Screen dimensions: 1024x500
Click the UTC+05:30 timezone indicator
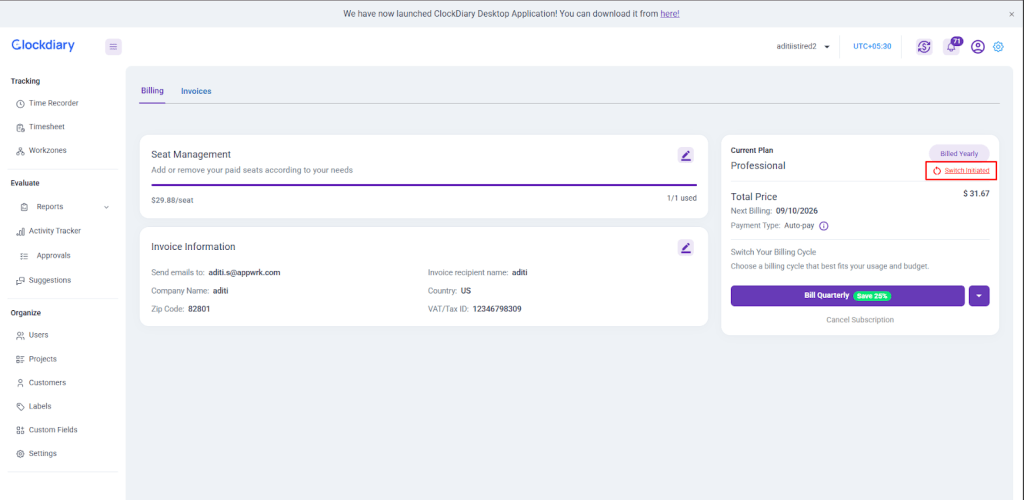[872, 46]
